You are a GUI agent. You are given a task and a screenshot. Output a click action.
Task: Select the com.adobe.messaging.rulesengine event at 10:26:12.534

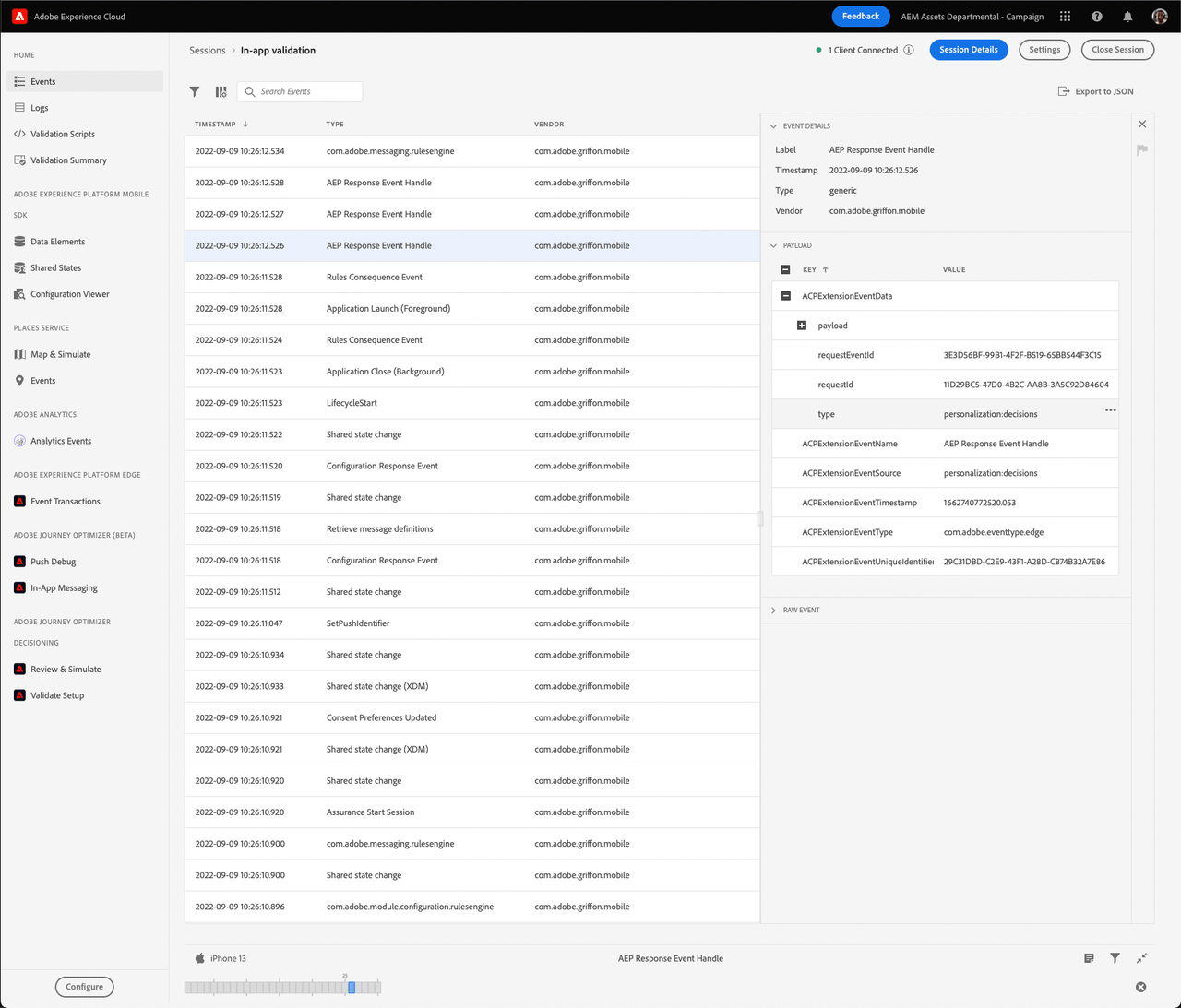point(472,151)
